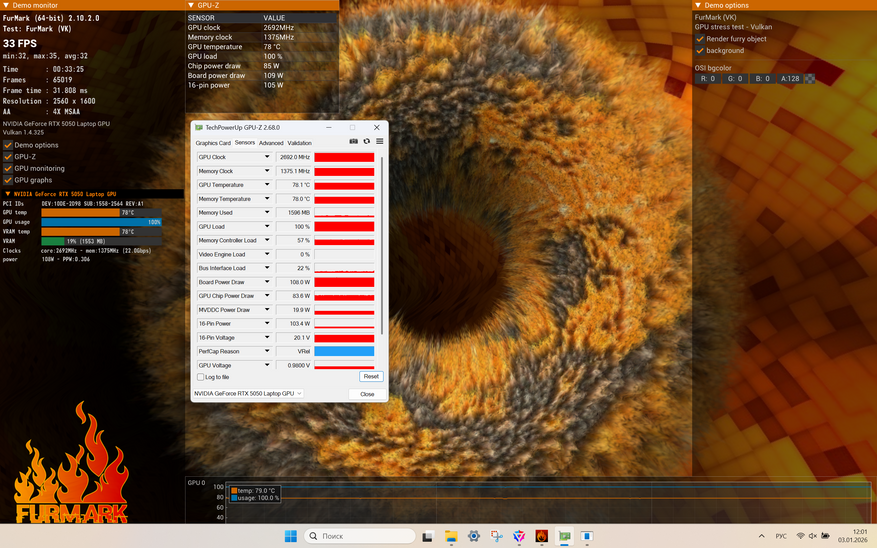The height and width of the screenshot is (548, 877).
Task: Click the GPU-Z icon in the taskbar
Action: point(565,536)
